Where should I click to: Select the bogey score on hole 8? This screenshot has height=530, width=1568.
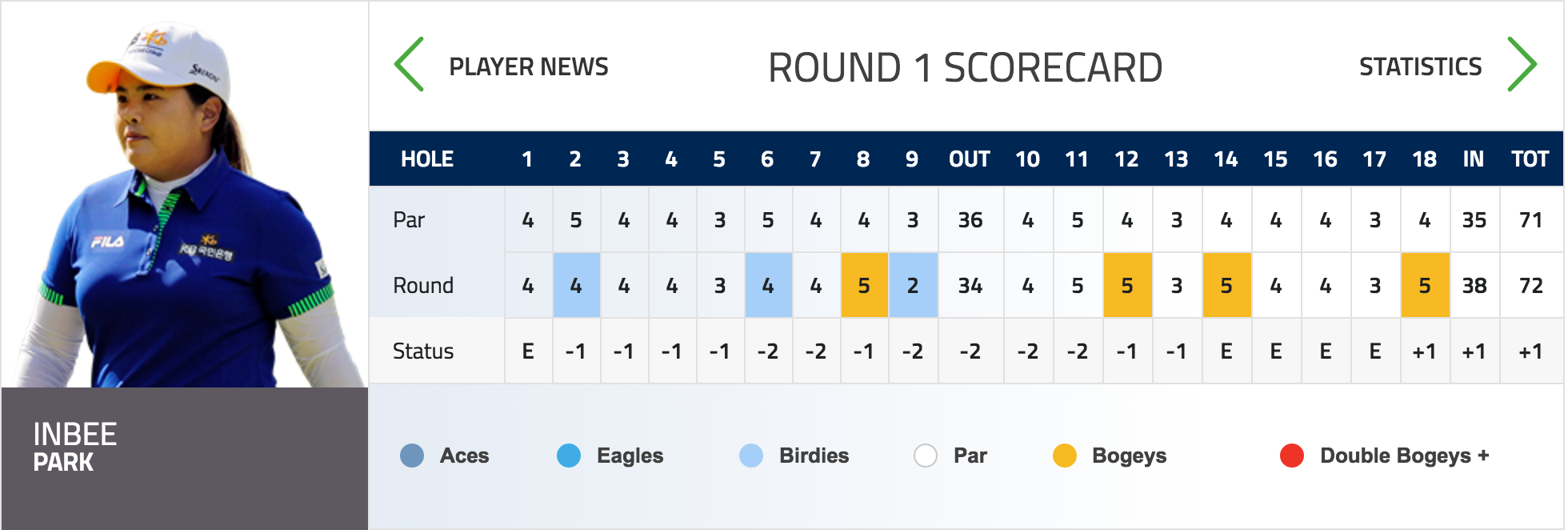(x=864, y=285)
